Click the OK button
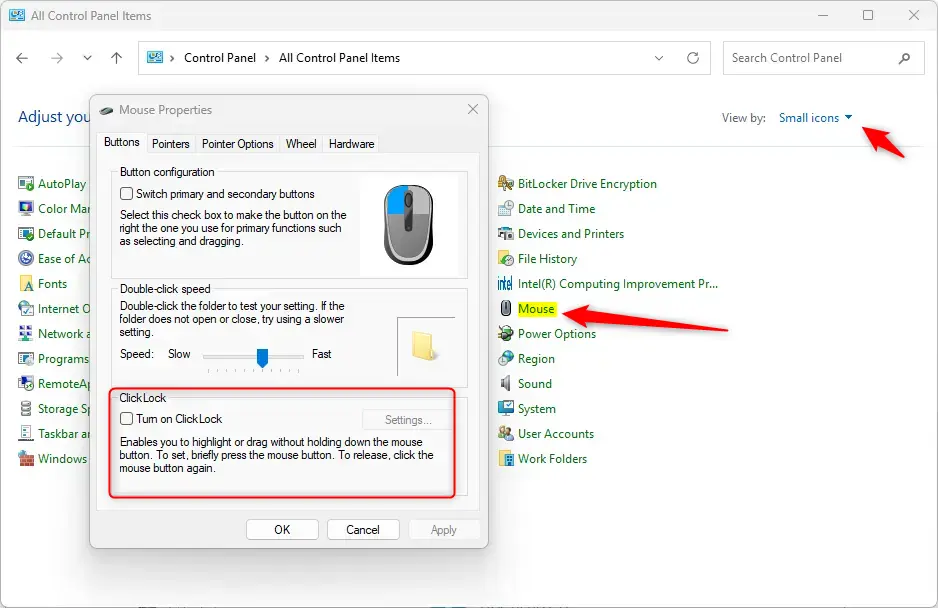938x608 pixels. point(282,530)
